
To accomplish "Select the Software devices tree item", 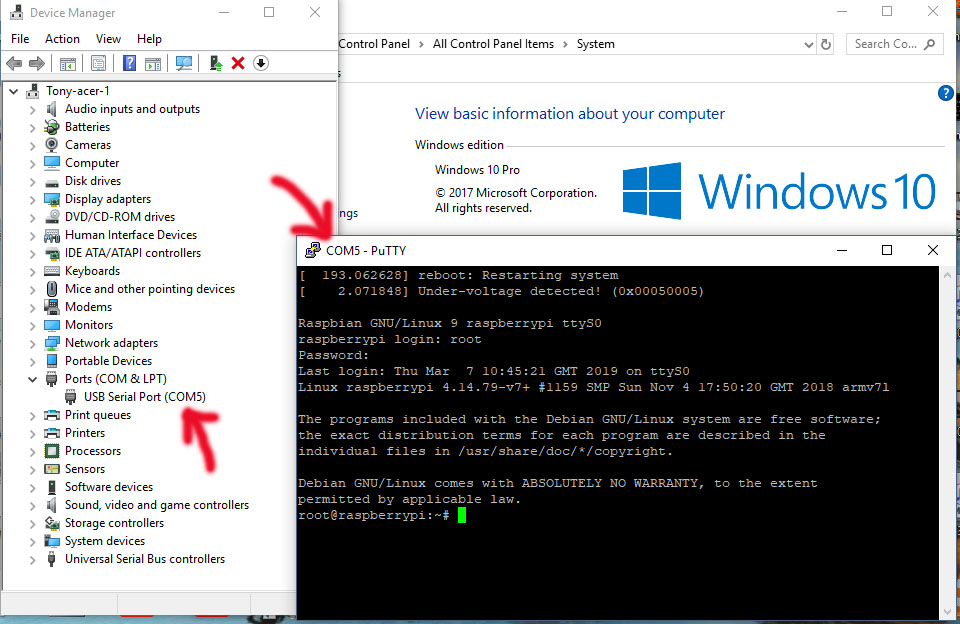I will [x=109, y=487].
